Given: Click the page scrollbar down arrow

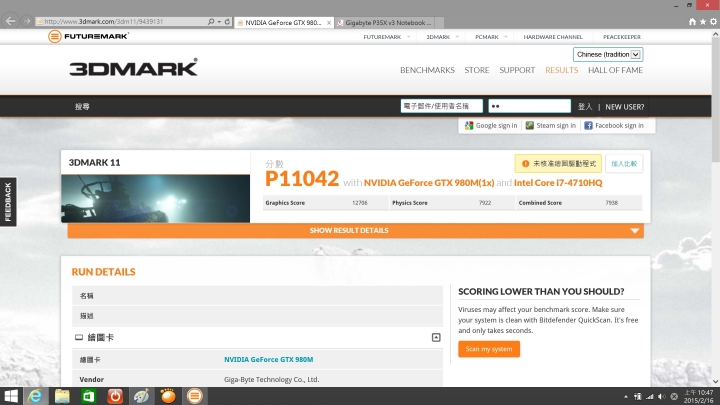Looking at the screenshot, I should click(715, 381).
